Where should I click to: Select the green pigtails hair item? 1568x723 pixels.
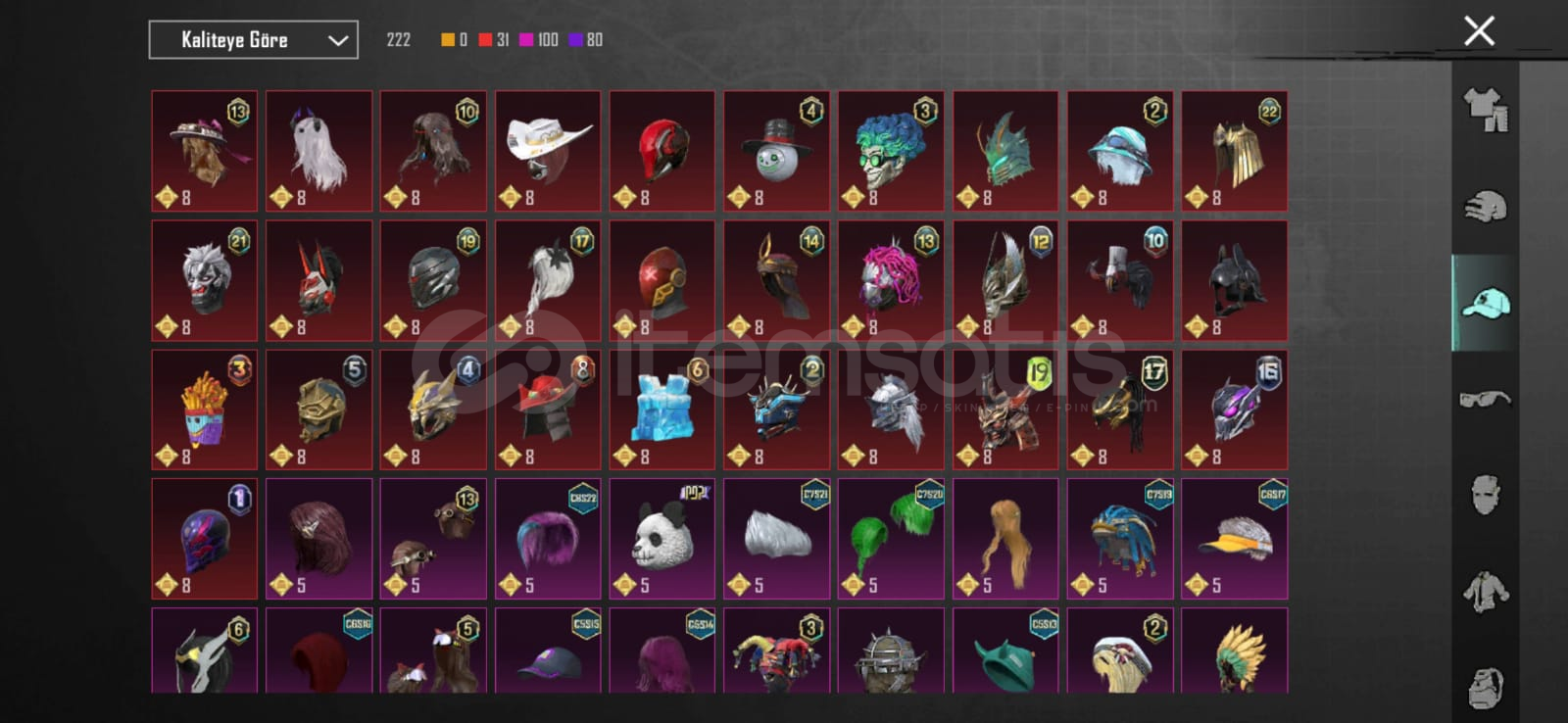click(x=891, y=539)
